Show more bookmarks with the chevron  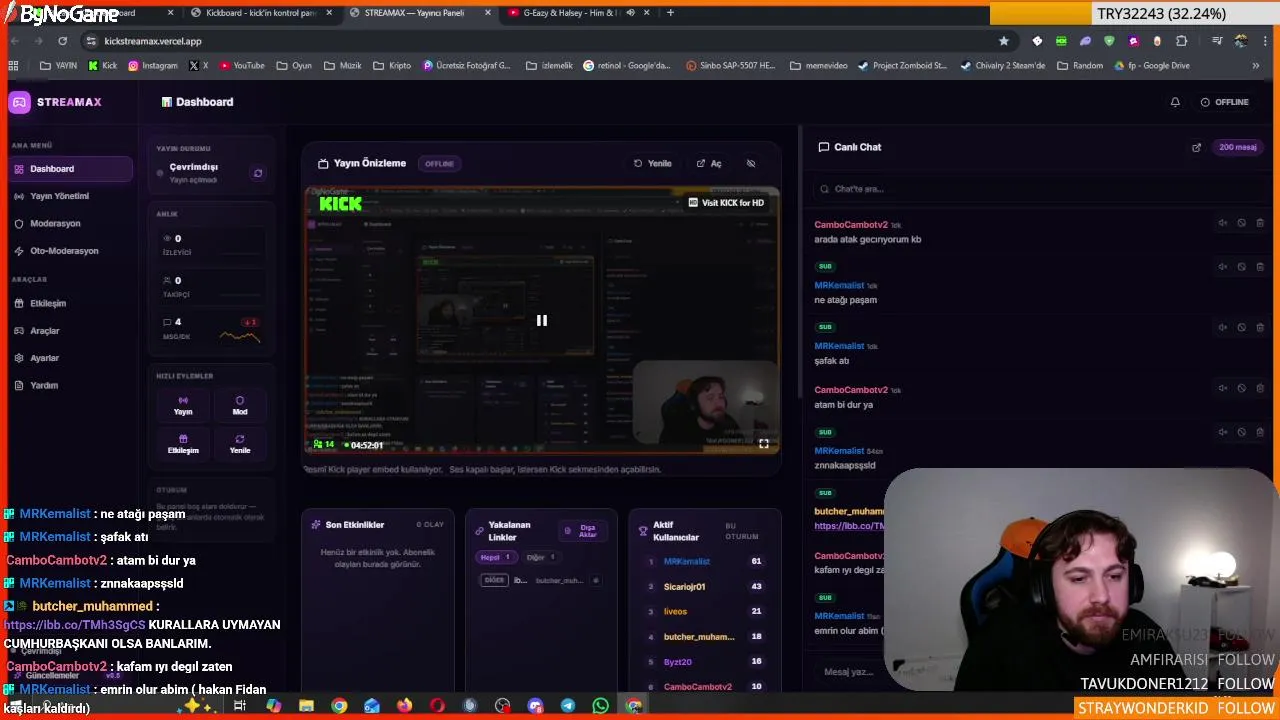click(x=1256, y=66)
